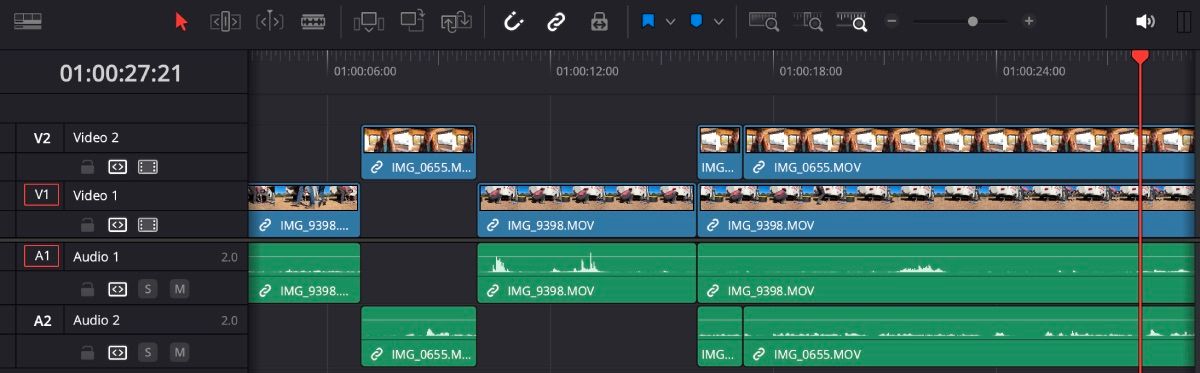Open the Marker color dropdown arrow
This screenshot has height=373, width=1200.
click(718, 21)
